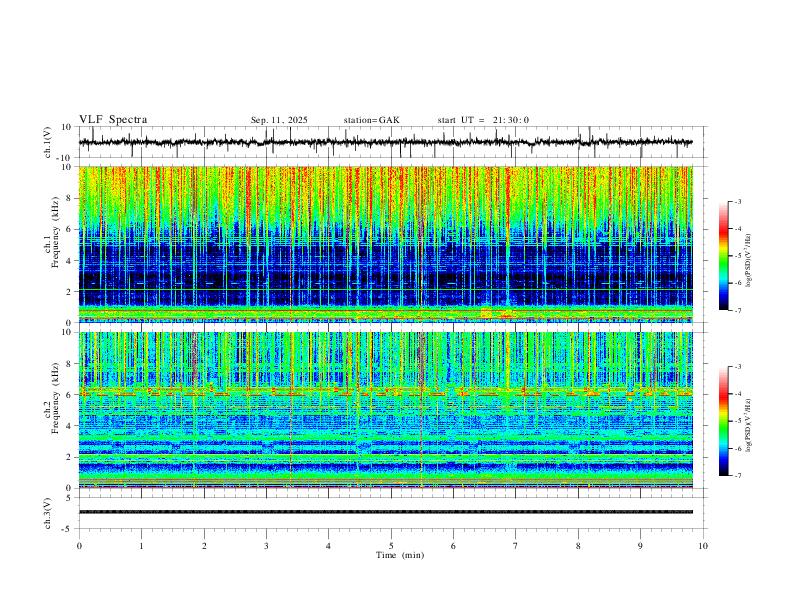Click the "VLF Spectra" title text
792x612 pixels.
[113, 119]
